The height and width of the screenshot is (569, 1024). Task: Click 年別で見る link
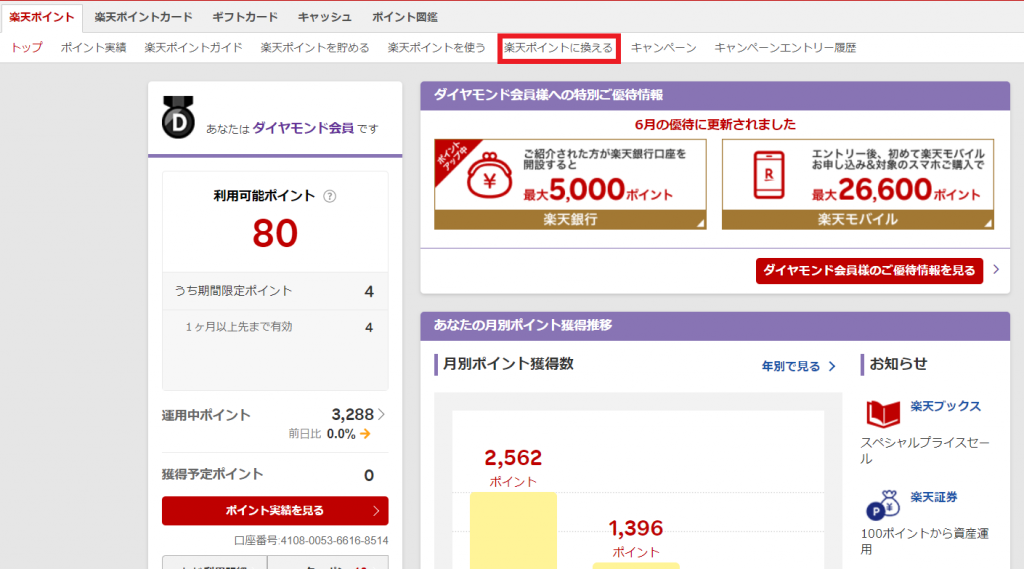coord(799,366)
